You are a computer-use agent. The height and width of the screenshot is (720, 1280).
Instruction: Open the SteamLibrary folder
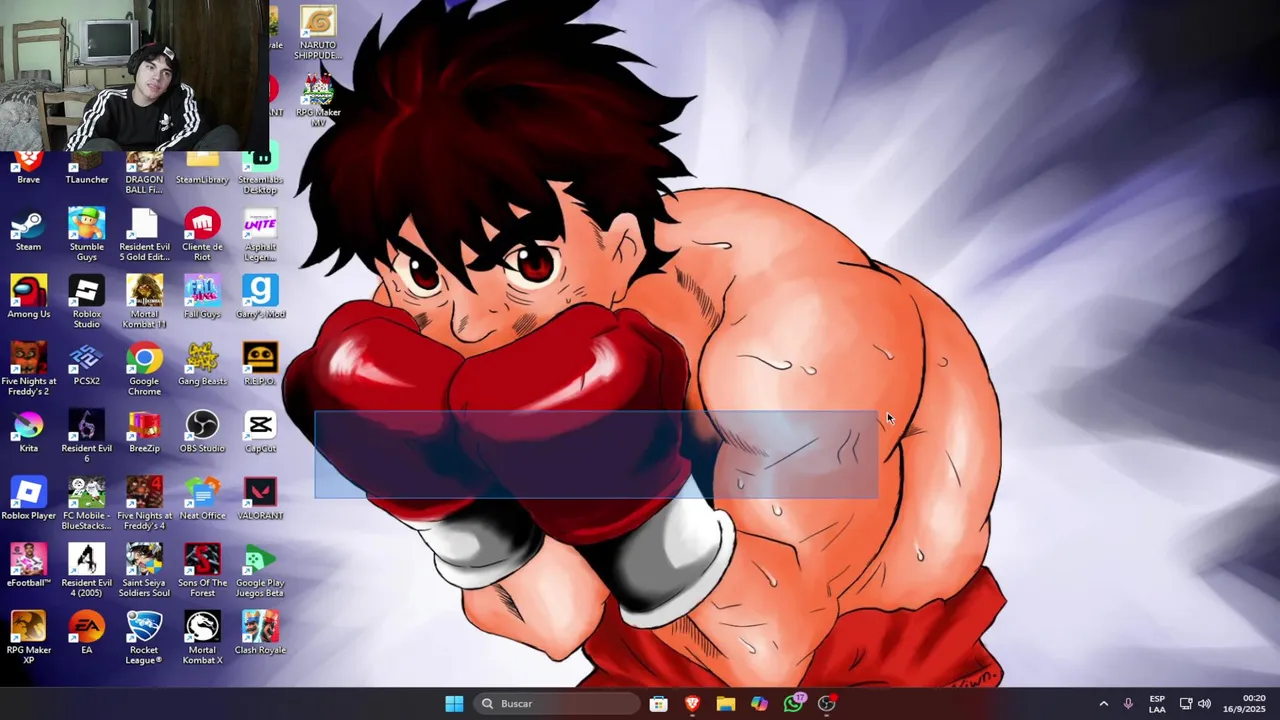pos(202,168)
